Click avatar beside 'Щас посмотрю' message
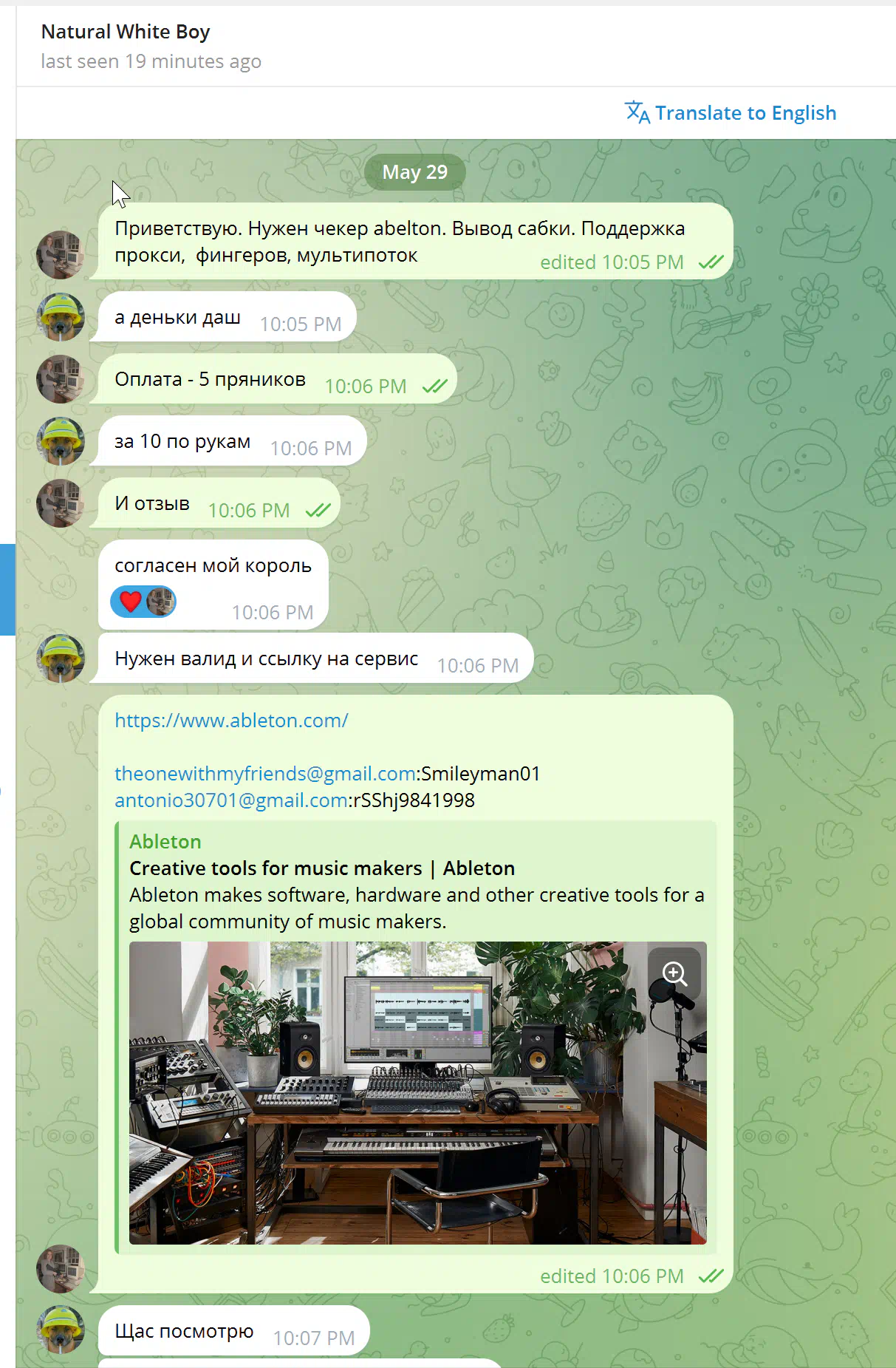Screen dimensions: 896x1368 pyautogui.click(x=61, y=1330)
